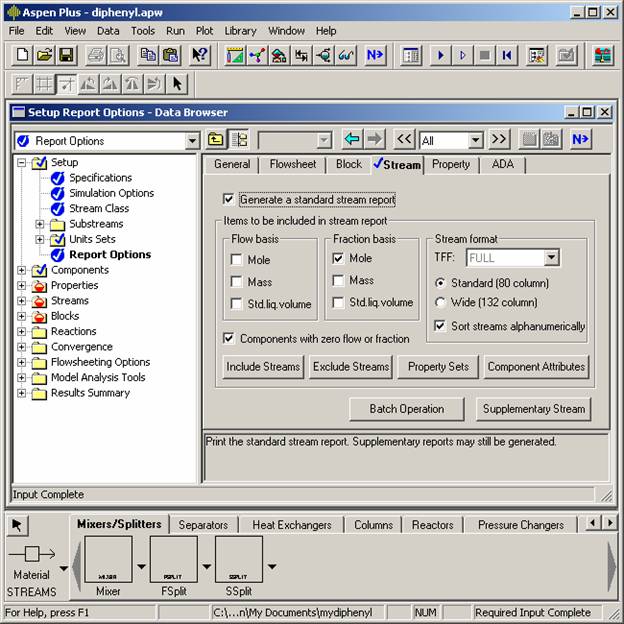
Task: Click the Supplementary Stream button
Action: (x=532, y=409)
